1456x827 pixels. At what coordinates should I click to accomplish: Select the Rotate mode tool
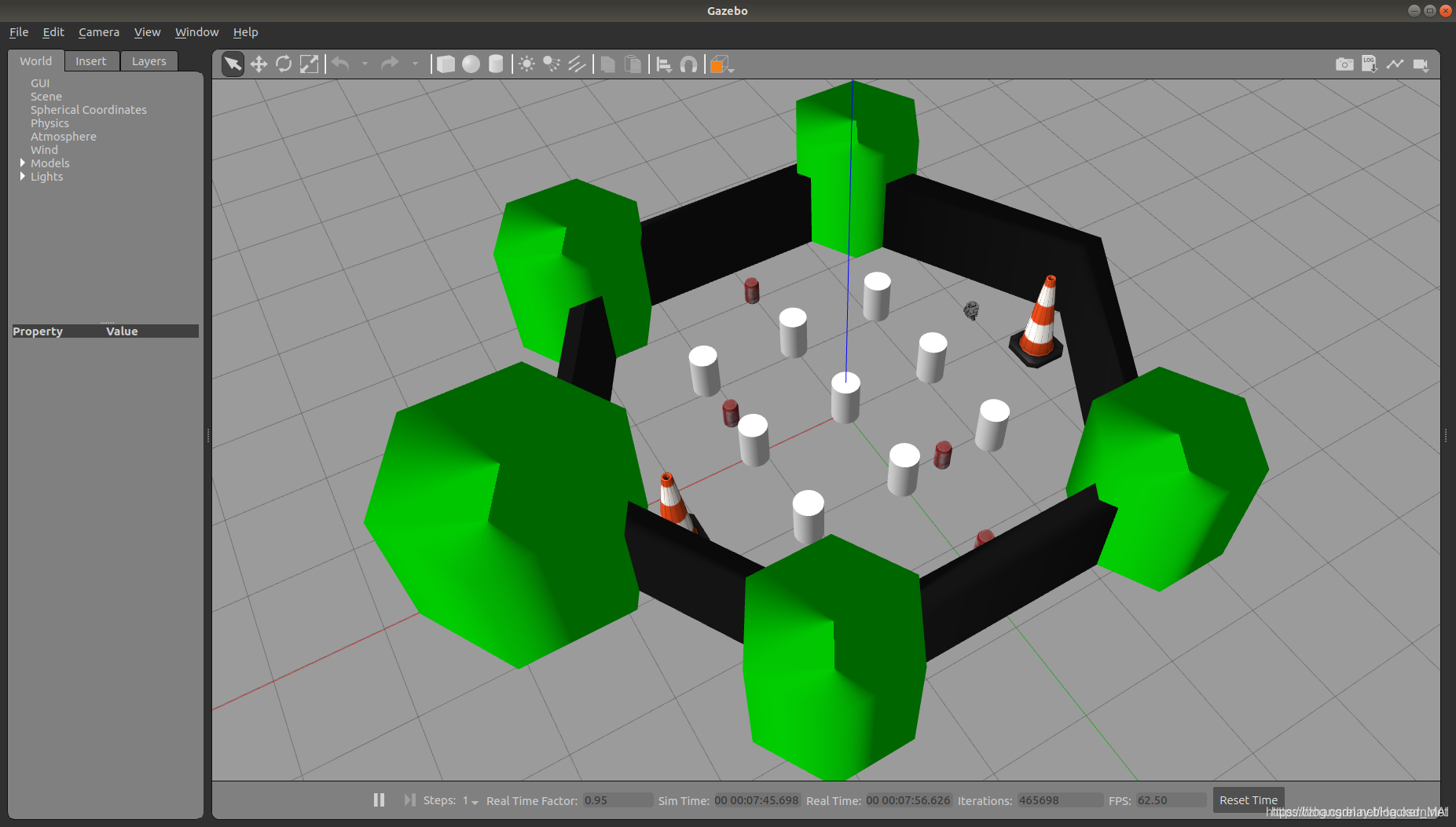click(x=284, y=64)
